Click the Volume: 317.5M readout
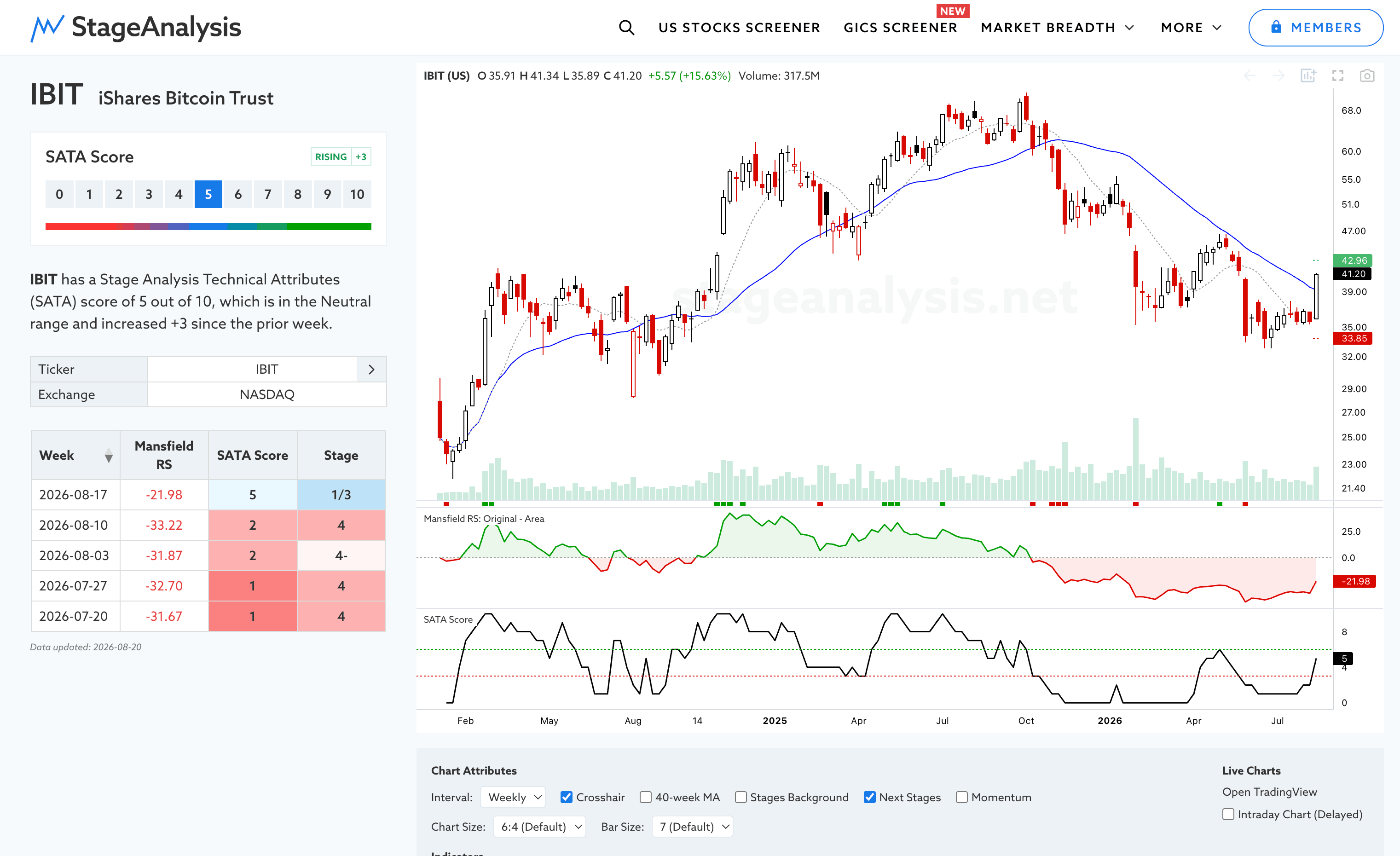The width and height of the screenshot is (1400, 856). (x=779, y=75)
